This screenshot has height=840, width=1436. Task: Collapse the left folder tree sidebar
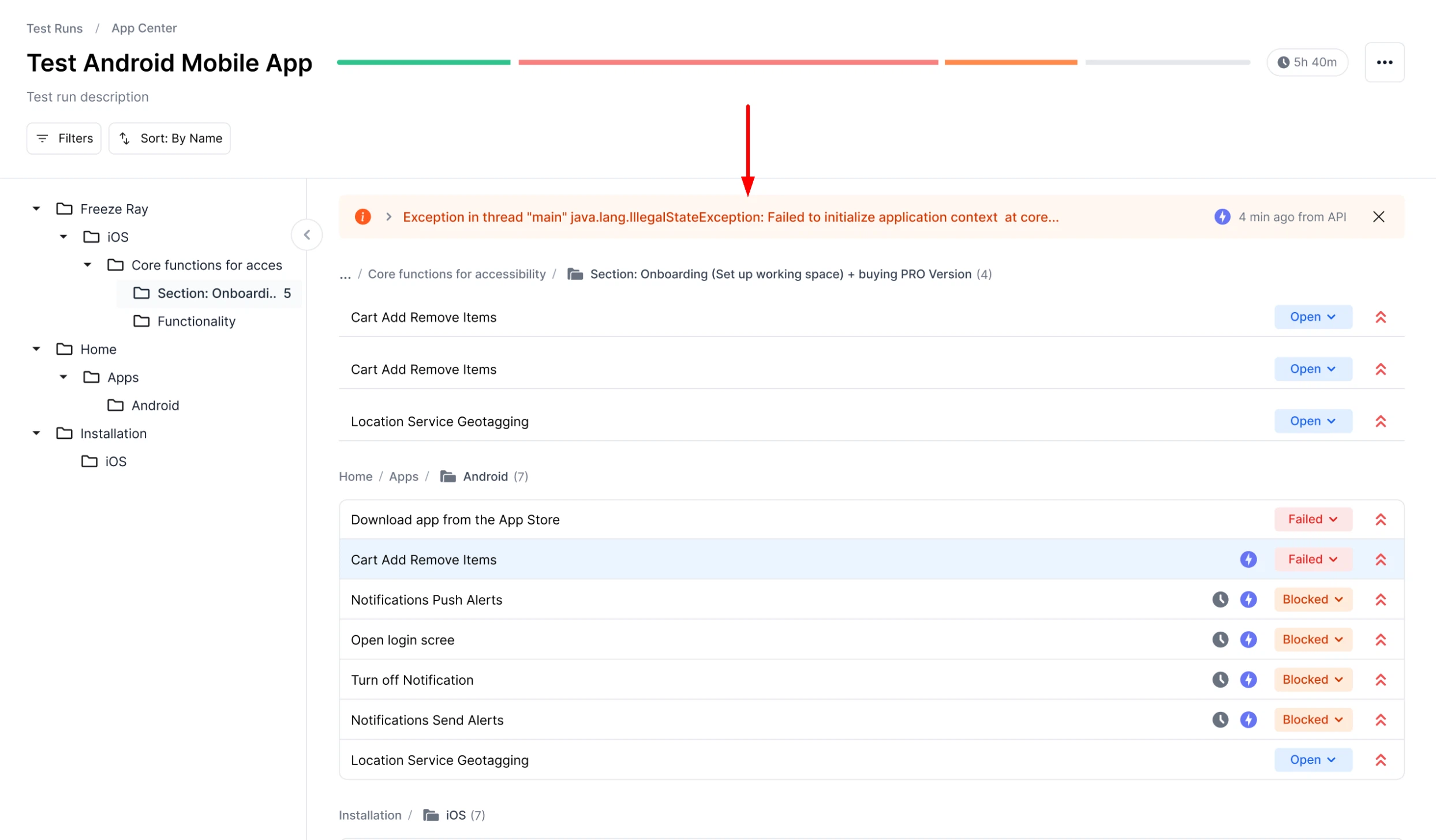[x=307, y=234]
